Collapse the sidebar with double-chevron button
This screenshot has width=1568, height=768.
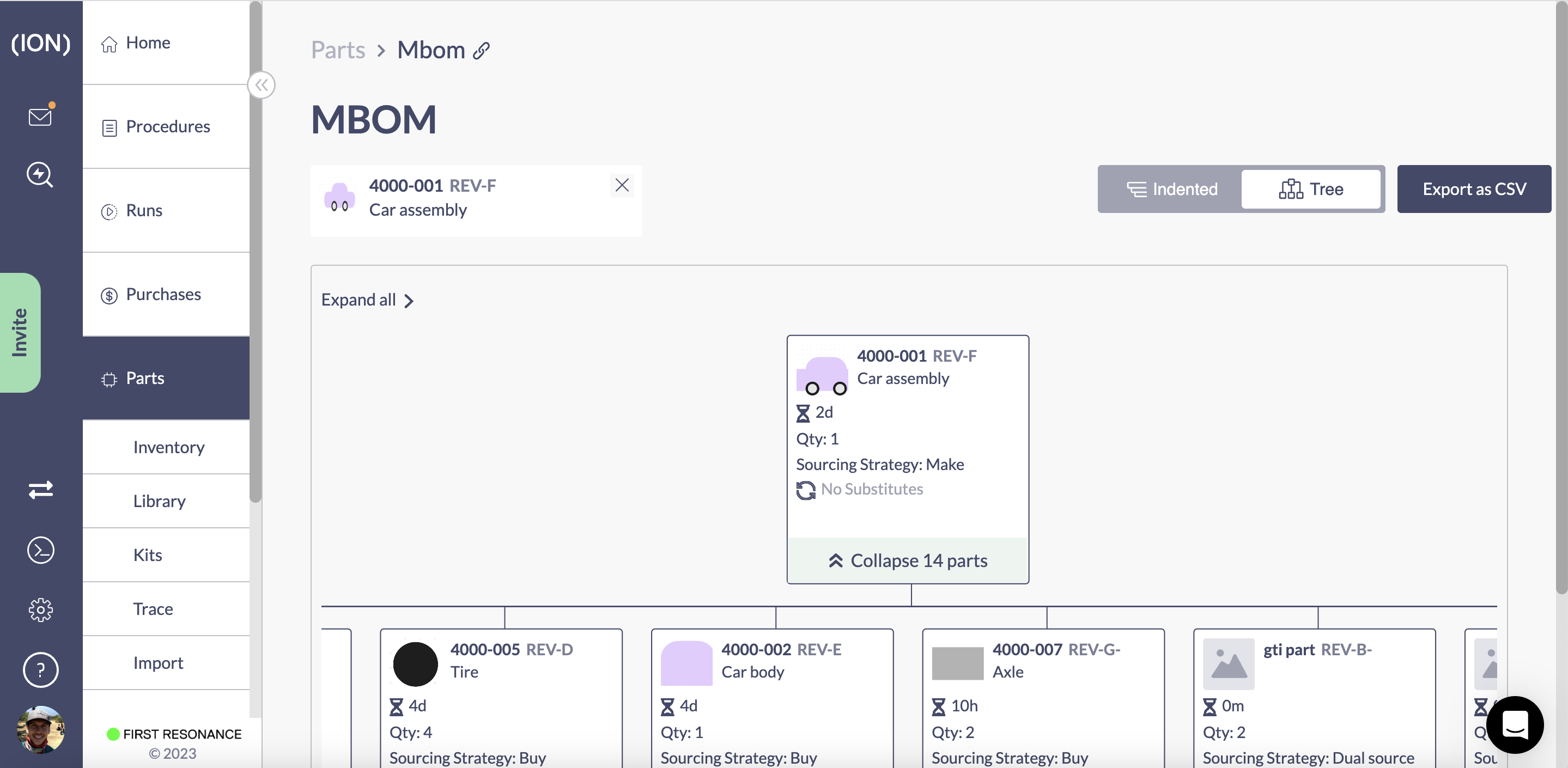coord(262,85)
